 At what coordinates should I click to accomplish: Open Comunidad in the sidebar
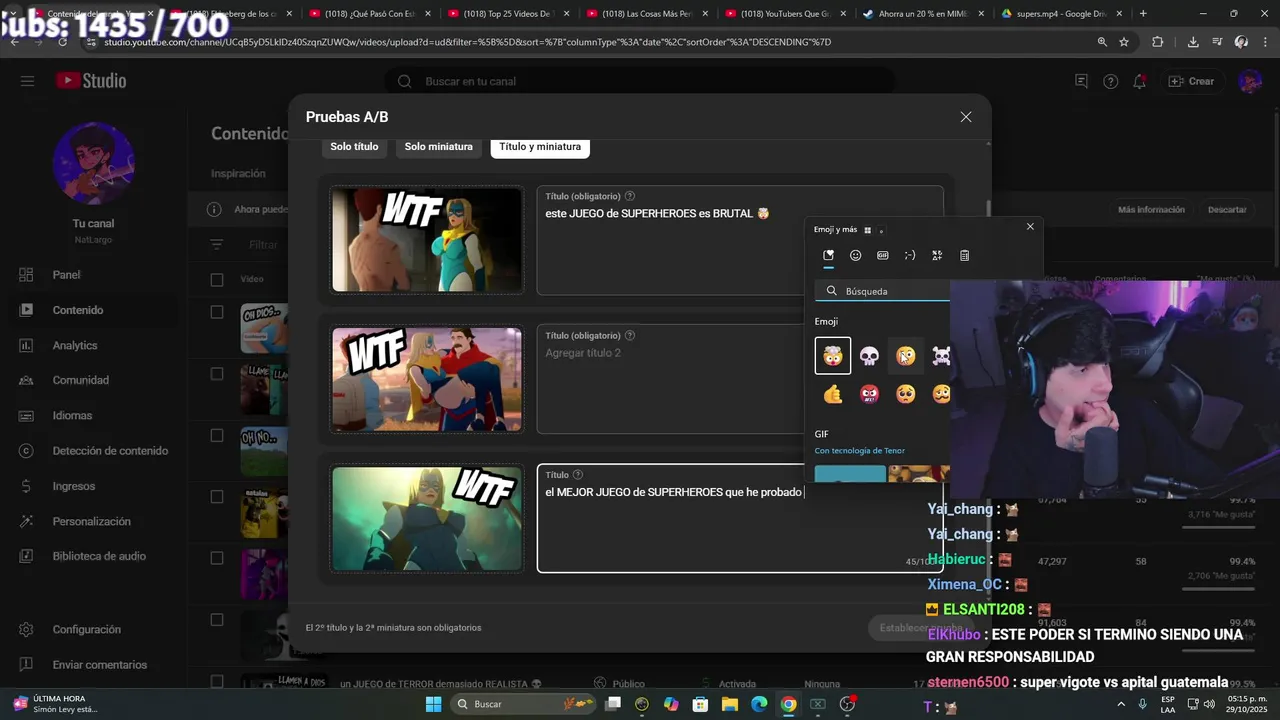(x=94, y=380)
